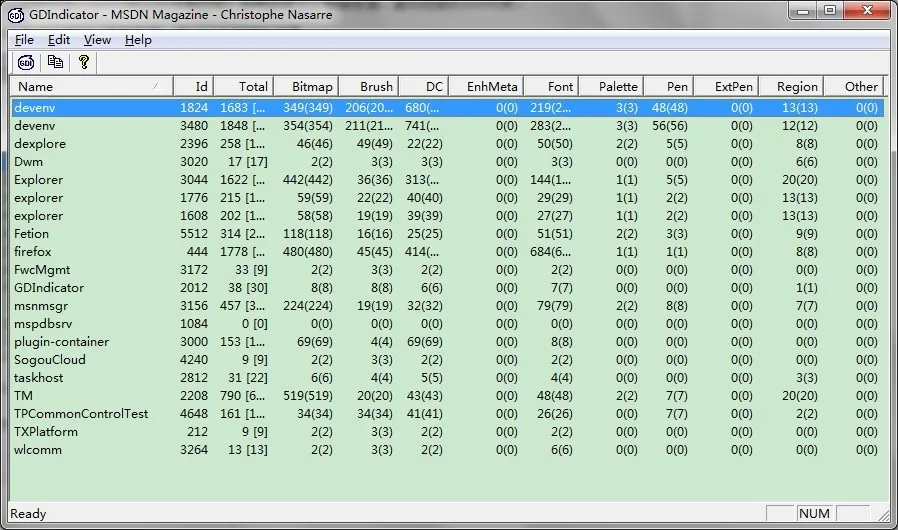
Task: Click Total value 38 [30] in GDIndicator row
Action: (x=247, y=288)
